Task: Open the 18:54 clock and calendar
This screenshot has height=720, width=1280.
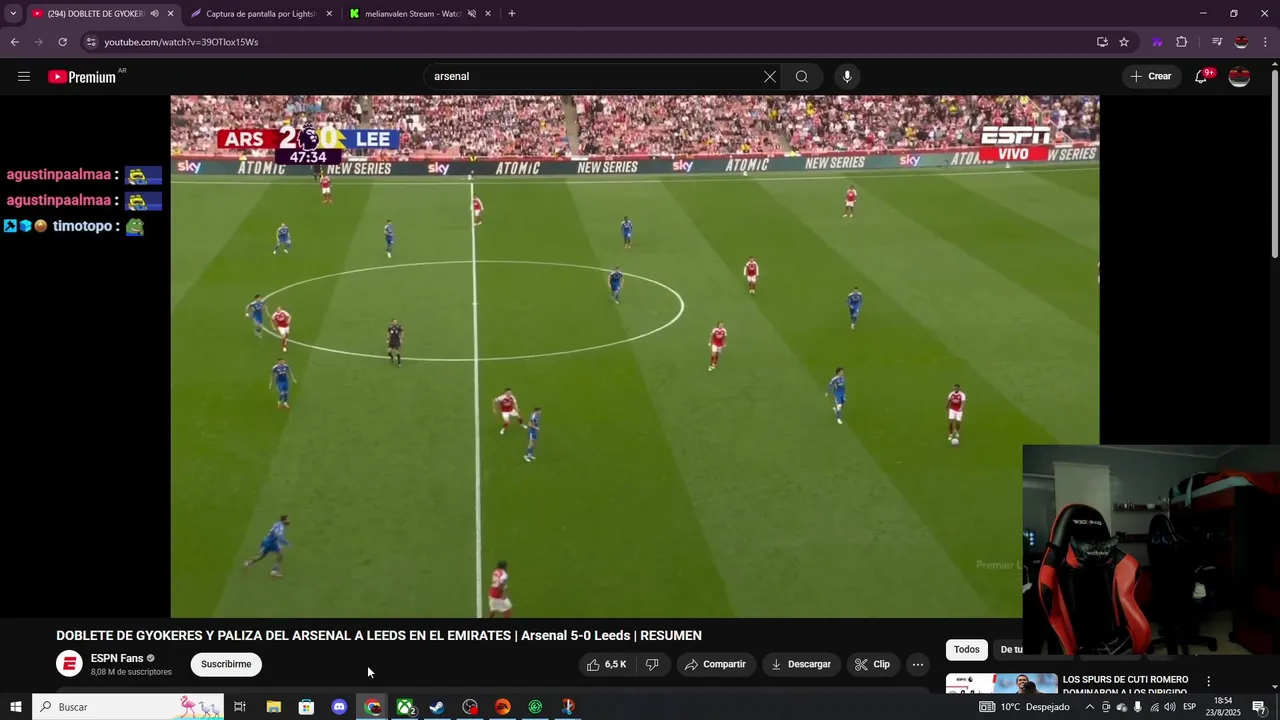Action: 1223,707
